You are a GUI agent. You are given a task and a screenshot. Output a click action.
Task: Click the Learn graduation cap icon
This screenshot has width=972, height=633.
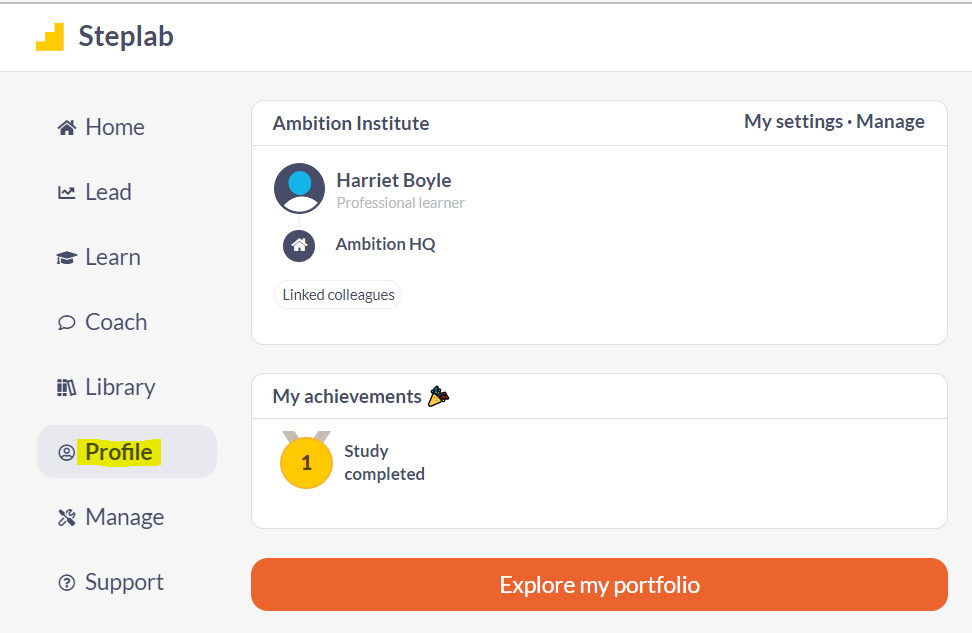66,257
